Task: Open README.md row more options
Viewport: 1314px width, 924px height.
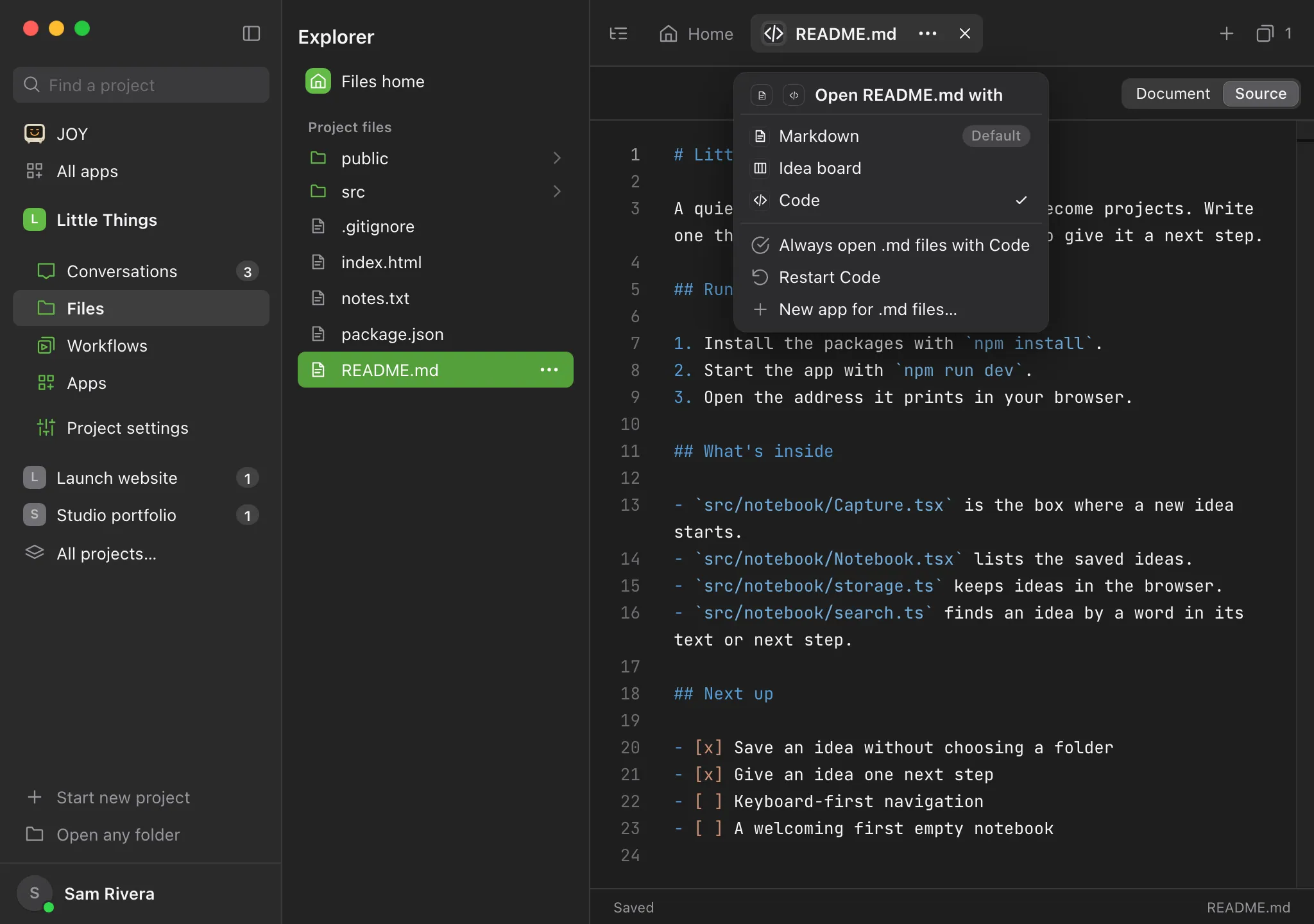Action: (549, 370)
